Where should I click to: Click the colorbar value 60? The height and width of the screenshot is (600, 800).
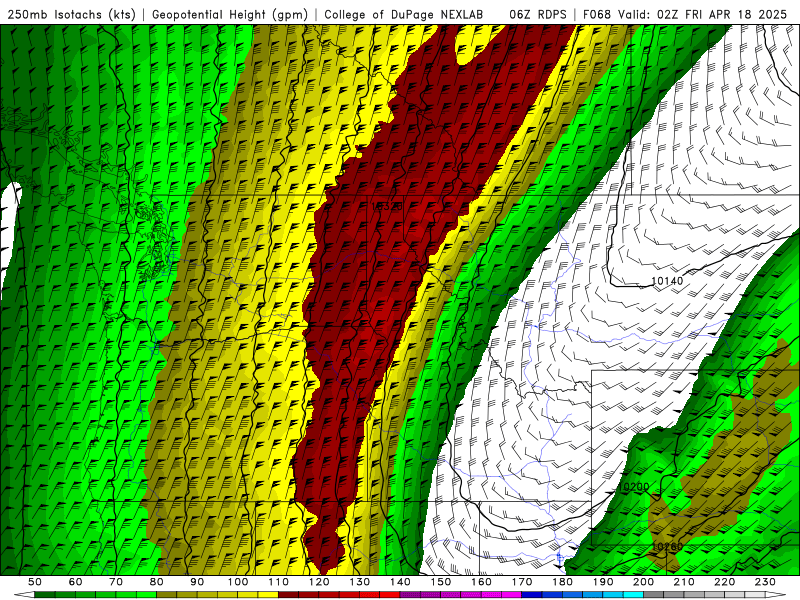click(x=76, y=582)
